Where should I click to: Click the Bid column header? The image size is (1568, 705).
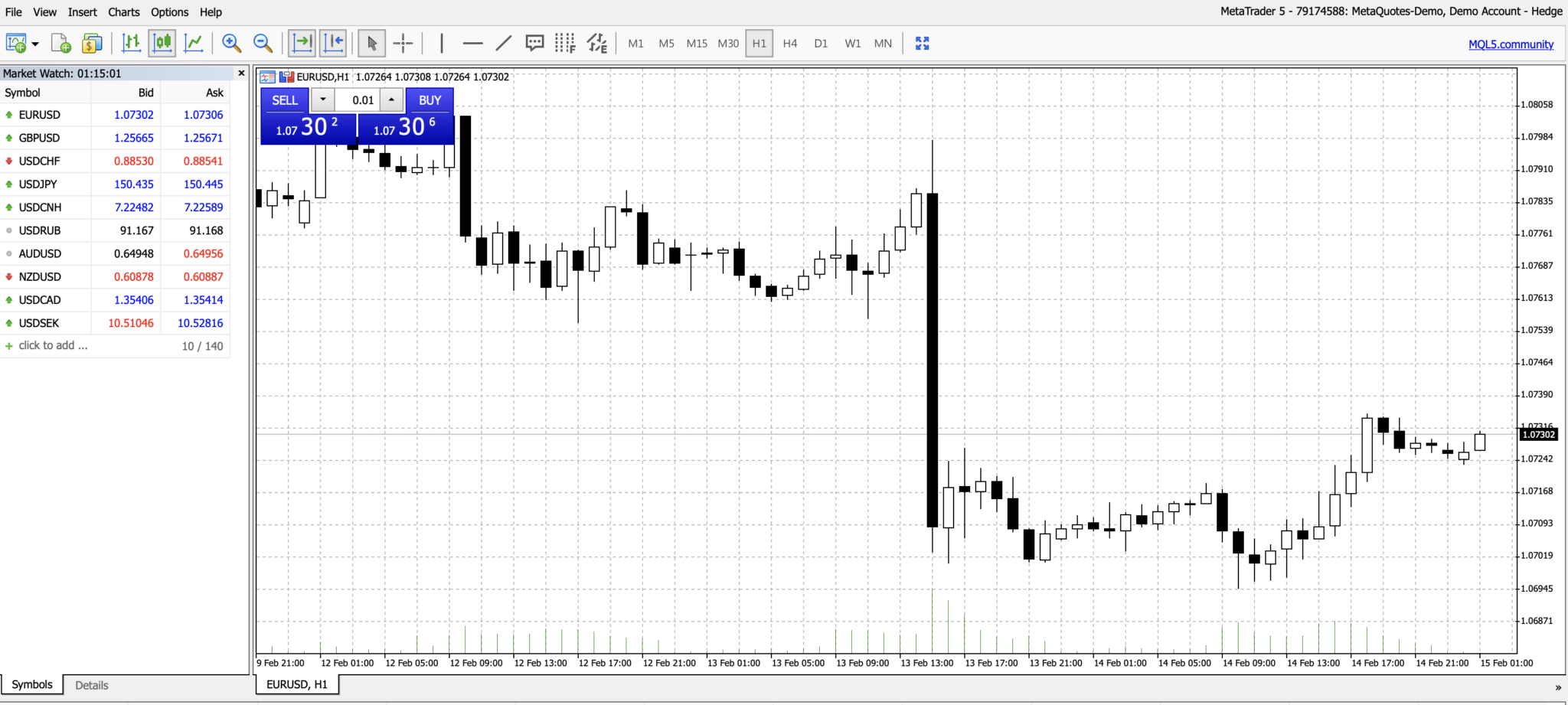pyautogui.click(x=145, y=93)
